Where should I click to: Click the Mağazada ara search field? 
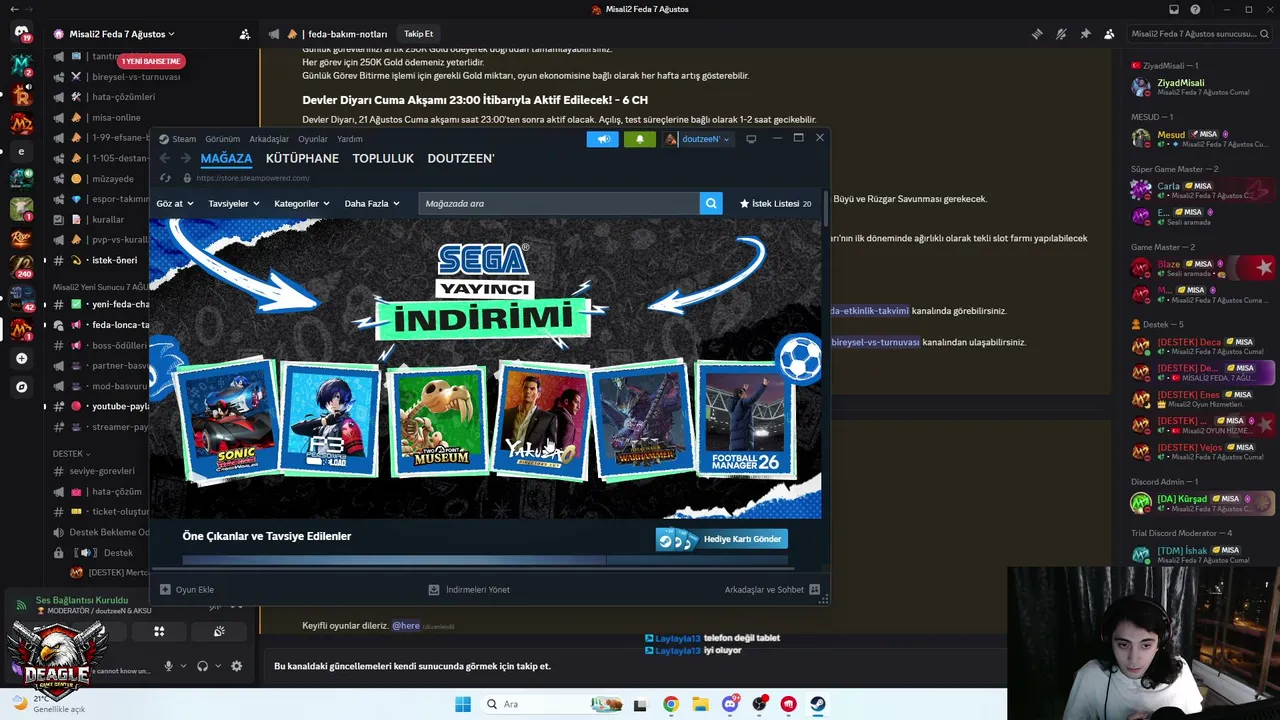559,203
